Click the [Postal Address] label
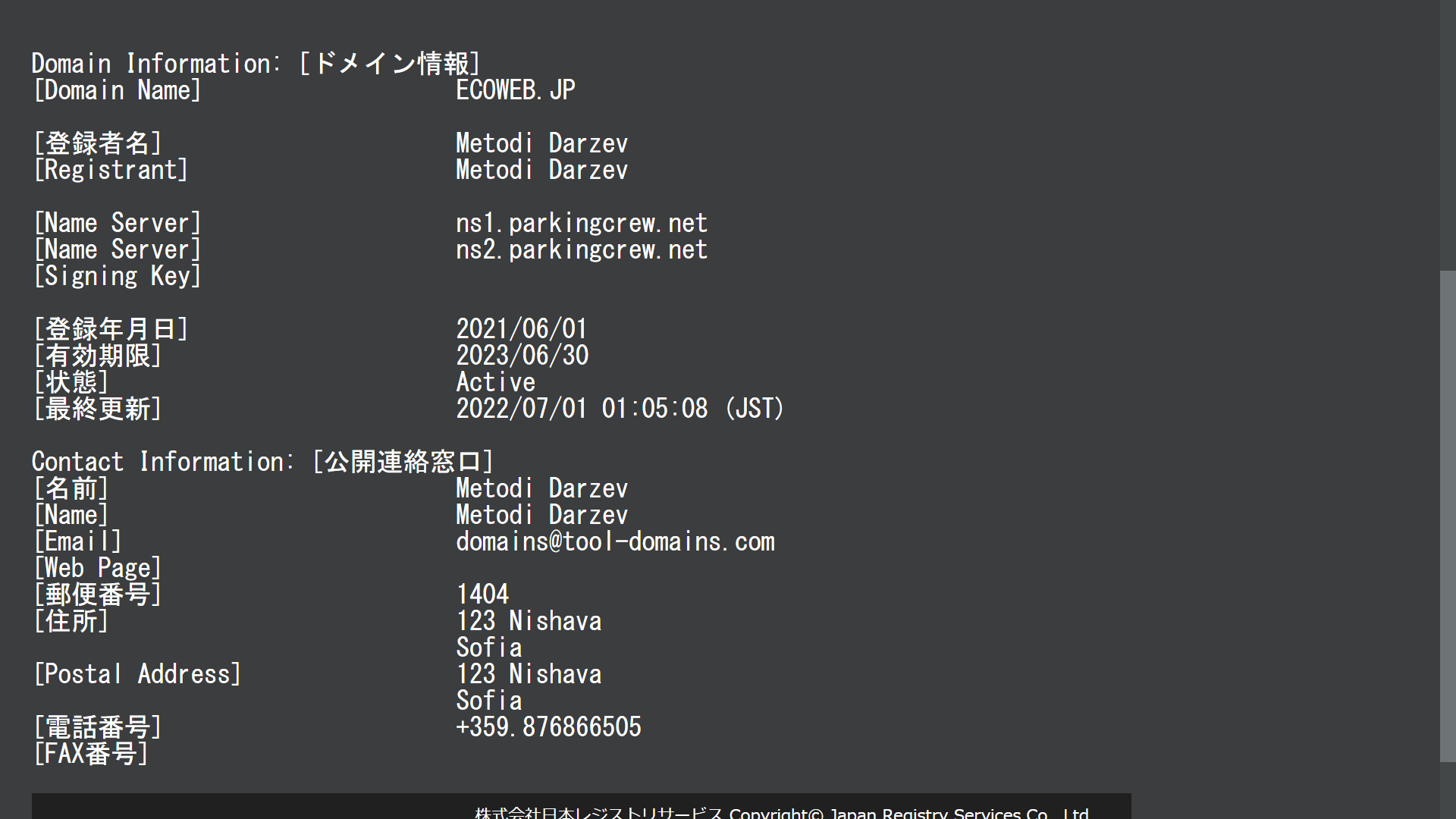 pyautogui.click(x=137, y=674)
